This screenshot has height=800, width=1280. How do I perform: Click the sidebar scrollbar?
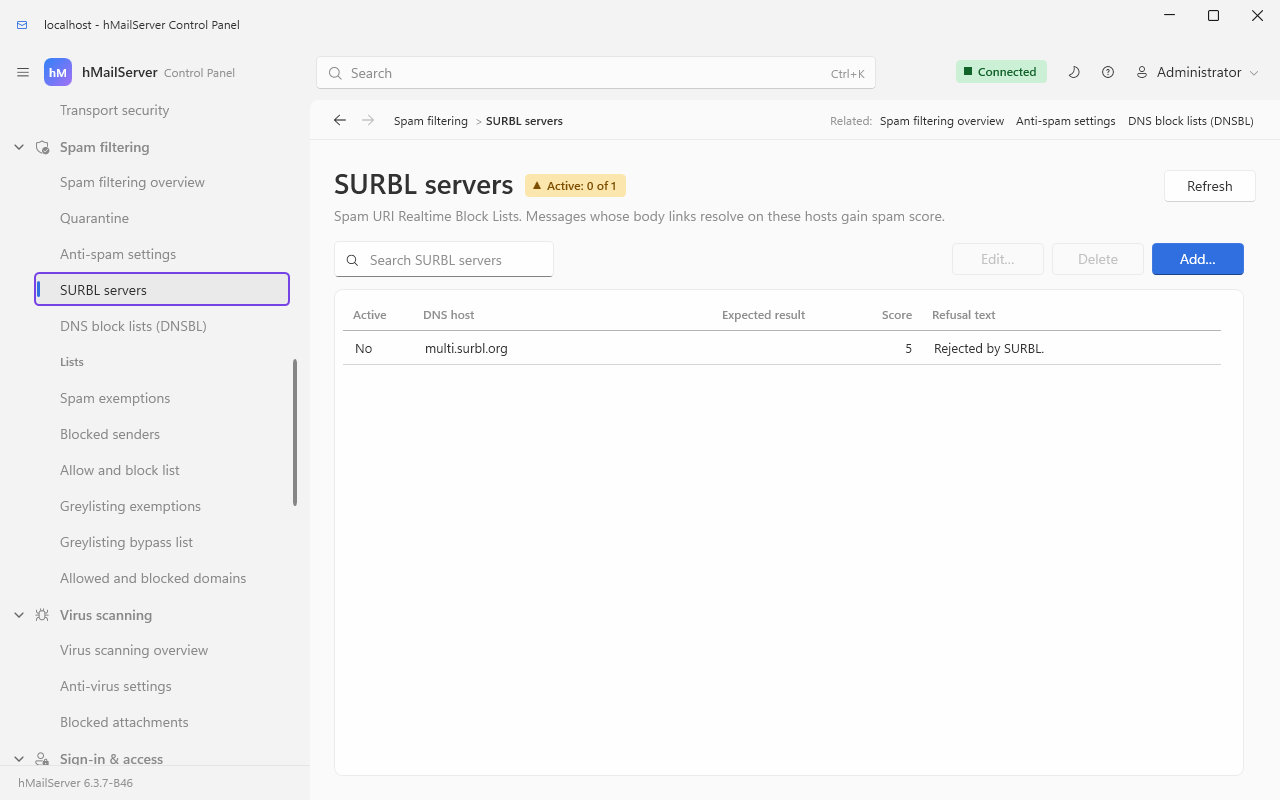pyautogui.click(x=295, y=433)
